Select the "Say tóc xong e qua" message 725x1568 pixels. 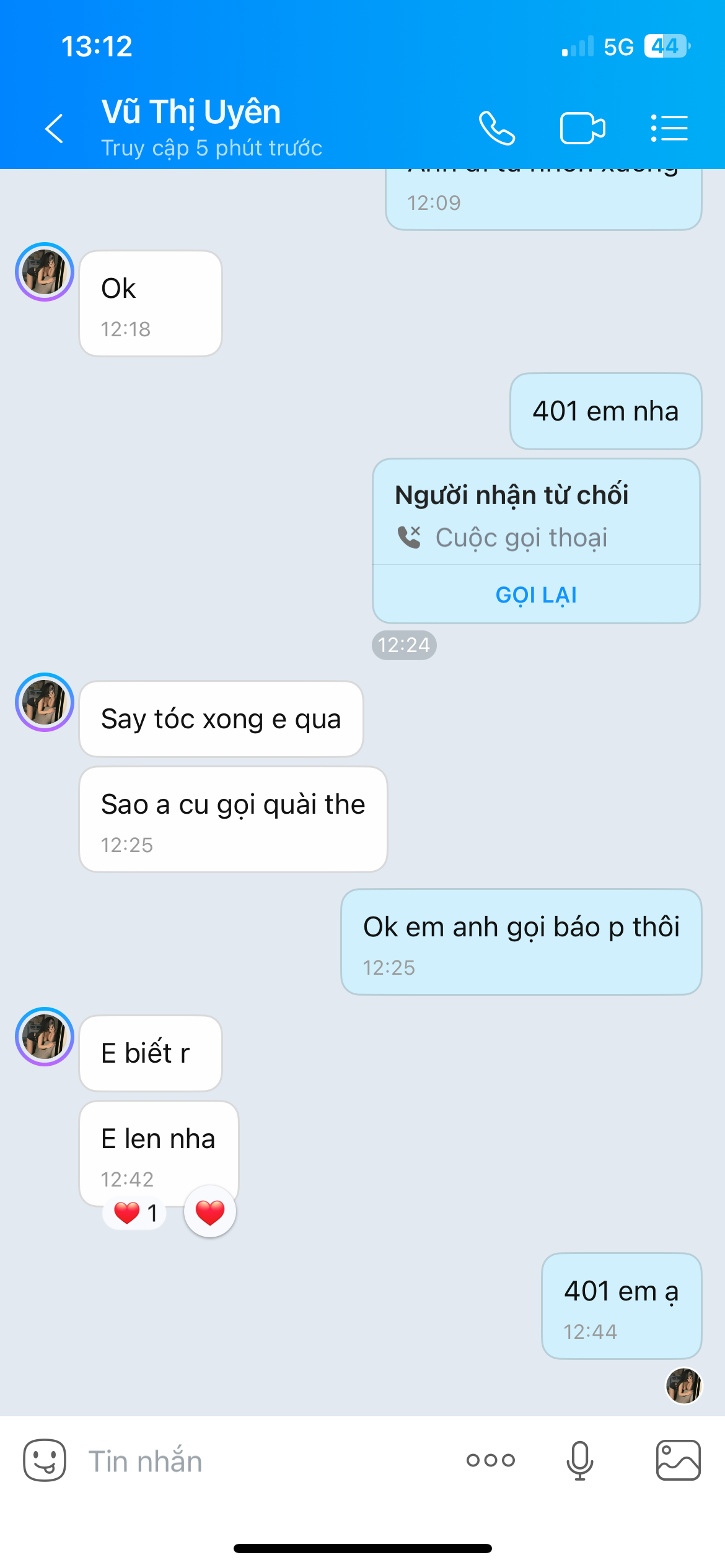(x=221, y=719)
